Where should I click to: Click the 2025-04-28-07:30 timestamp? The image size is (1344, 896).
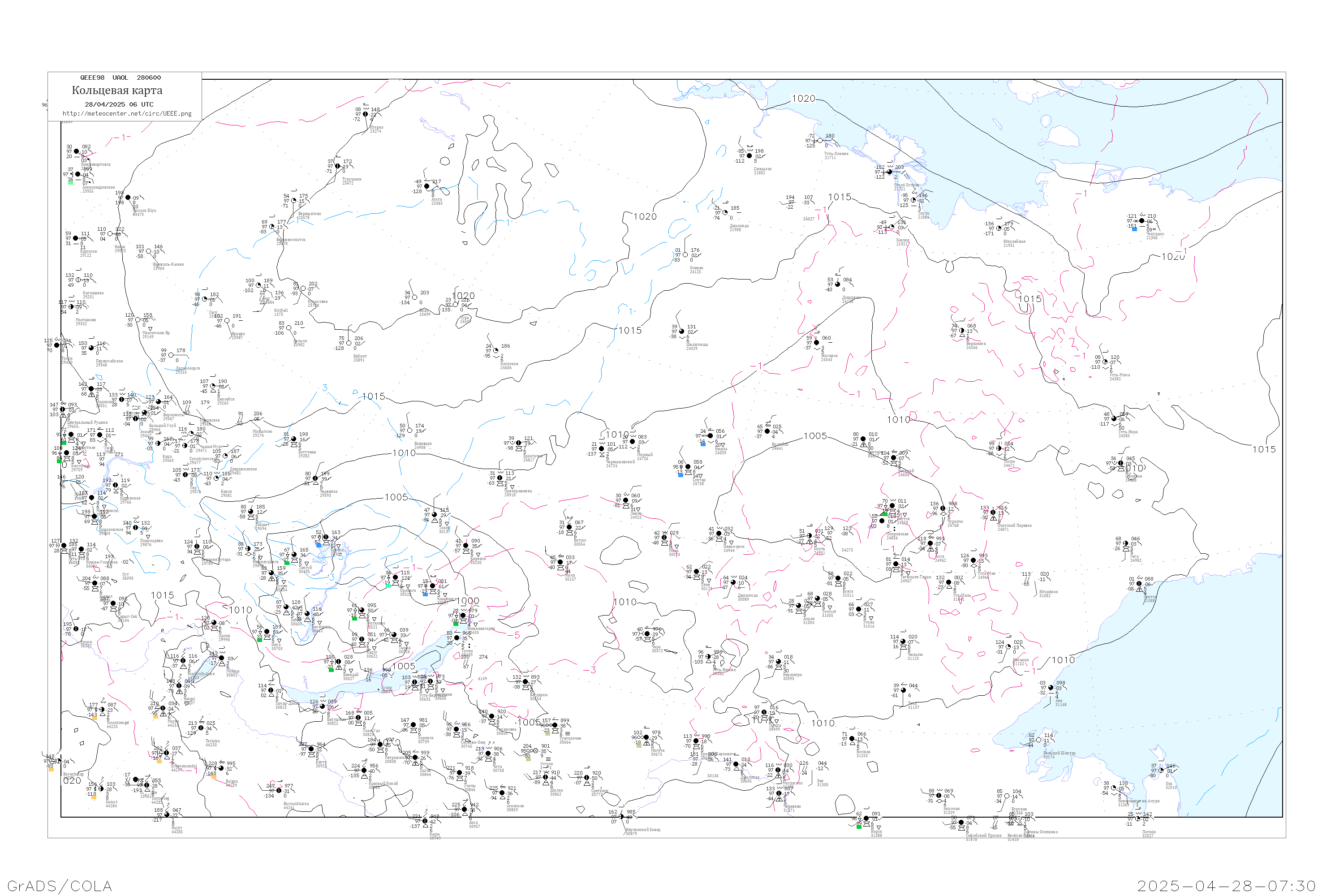(1226, 886)
